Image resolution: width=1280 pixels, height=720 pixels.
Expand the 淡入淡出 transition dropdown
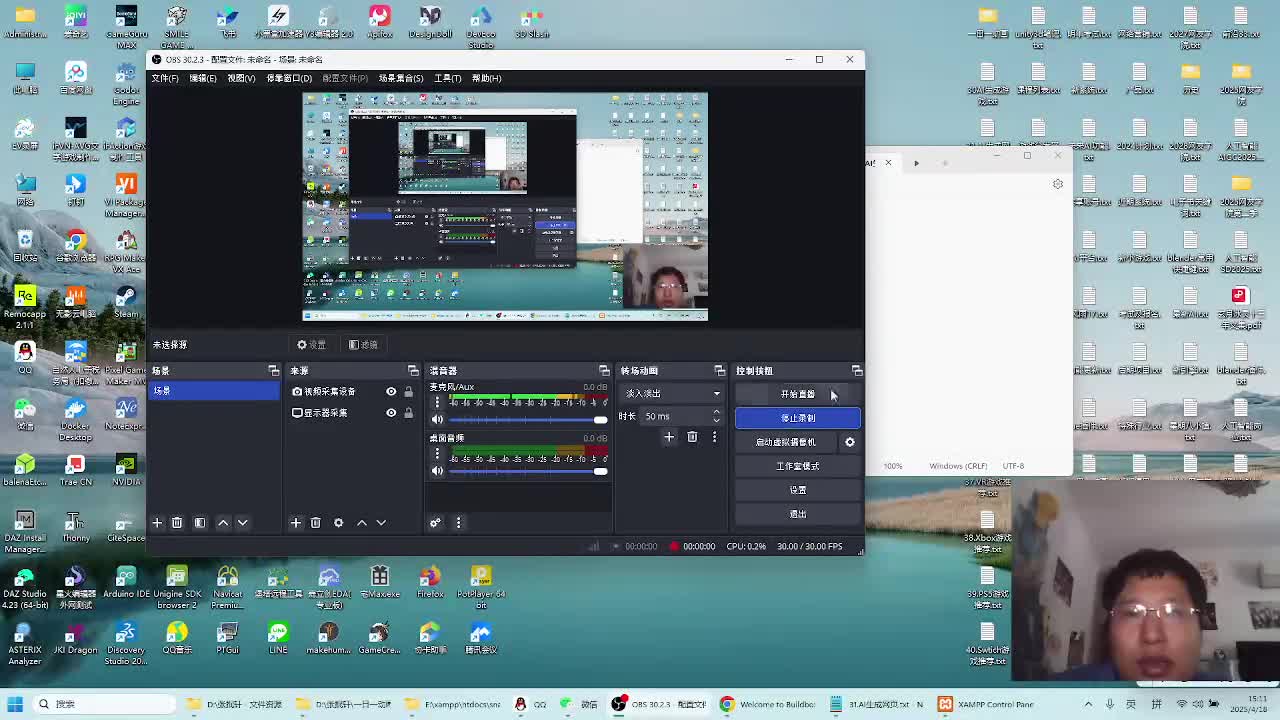click(x=716, y=394)
